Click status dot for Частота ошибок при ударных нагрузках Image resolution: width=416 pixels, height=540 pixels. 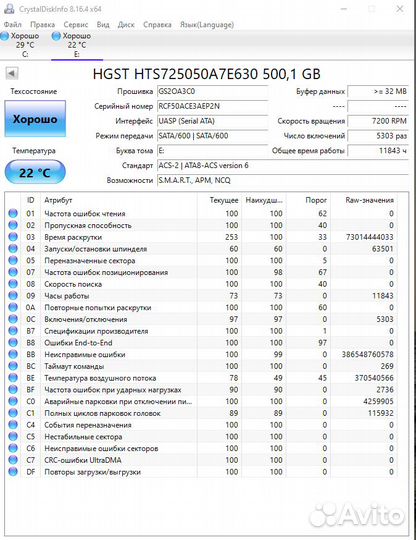(13, 390)
